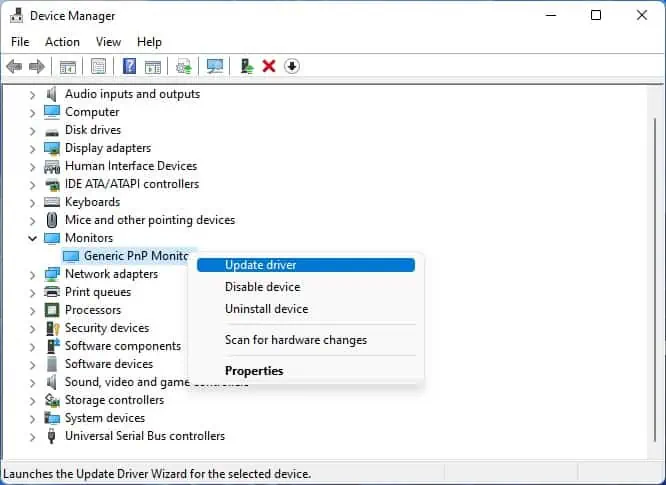666x485 pixels.
Task: Select the Generic PnP Monitor entry
Action: tap(126, 256)
